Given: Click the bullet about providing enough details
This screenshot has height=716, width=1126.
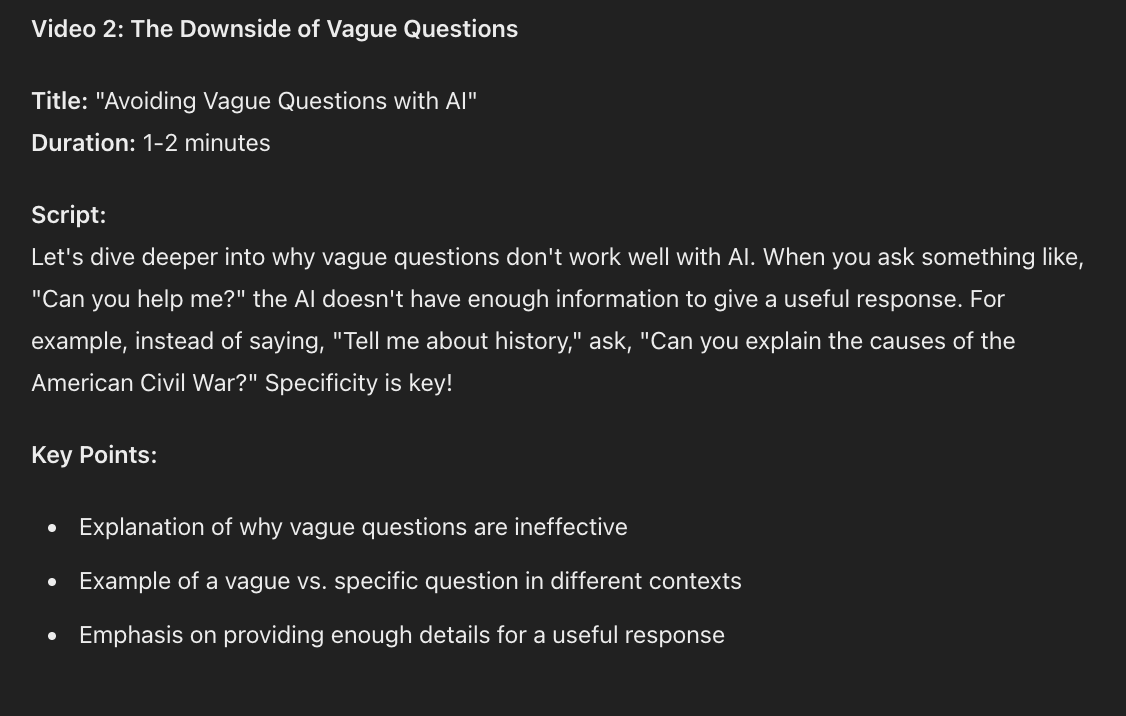Looking at the screenshot, I should (401, 635).
